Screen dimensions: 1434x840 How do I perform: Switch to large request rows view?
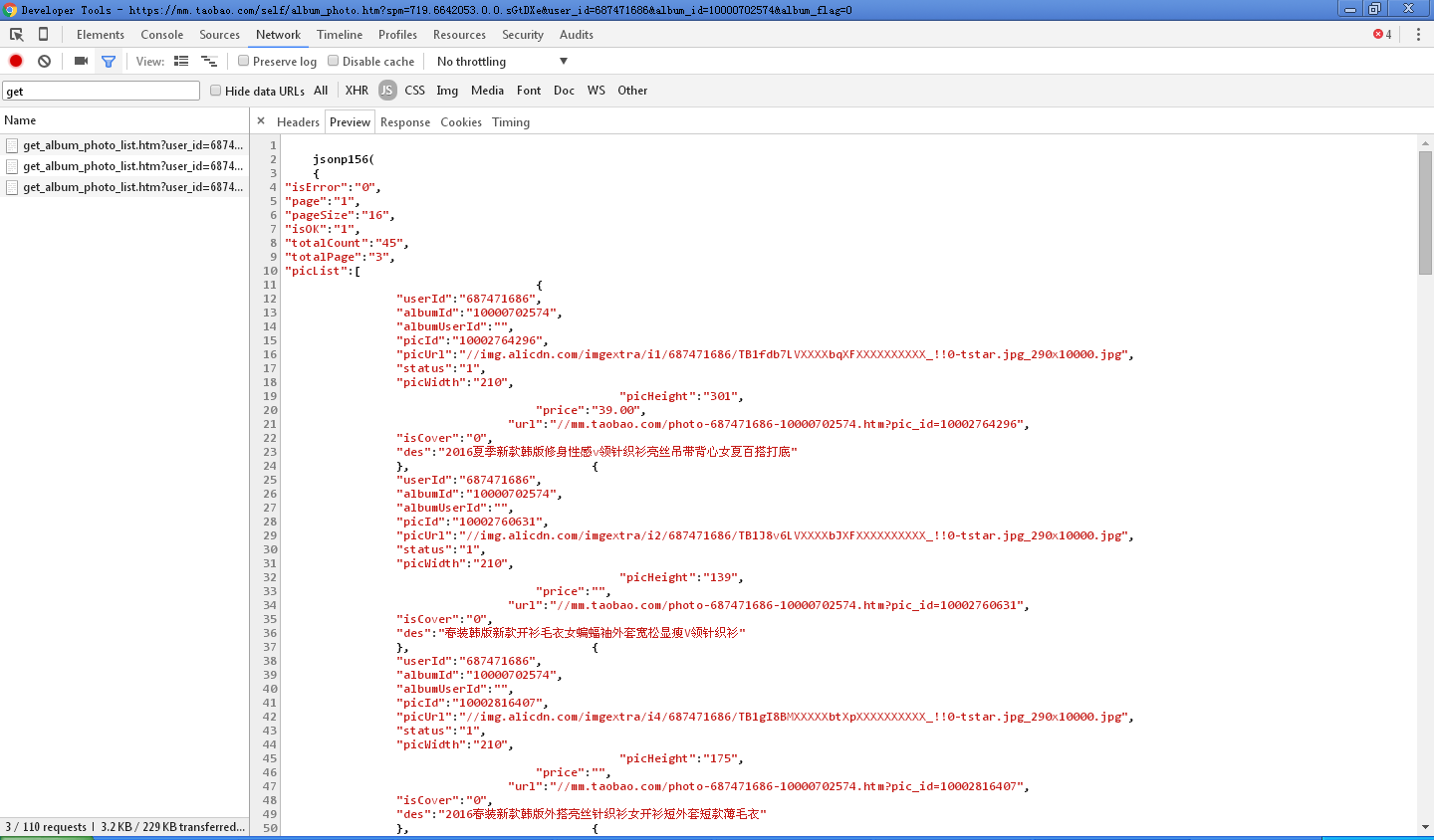point(181,61)
